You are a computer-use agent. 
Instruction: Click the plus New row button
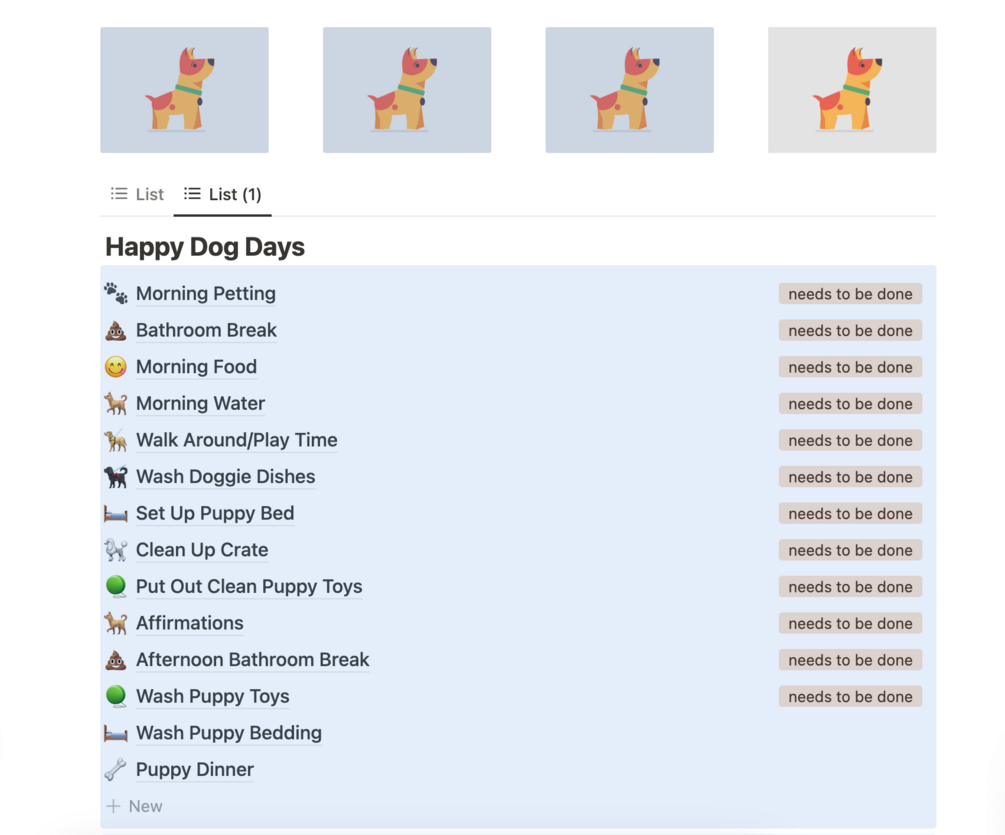coord(135,806)
